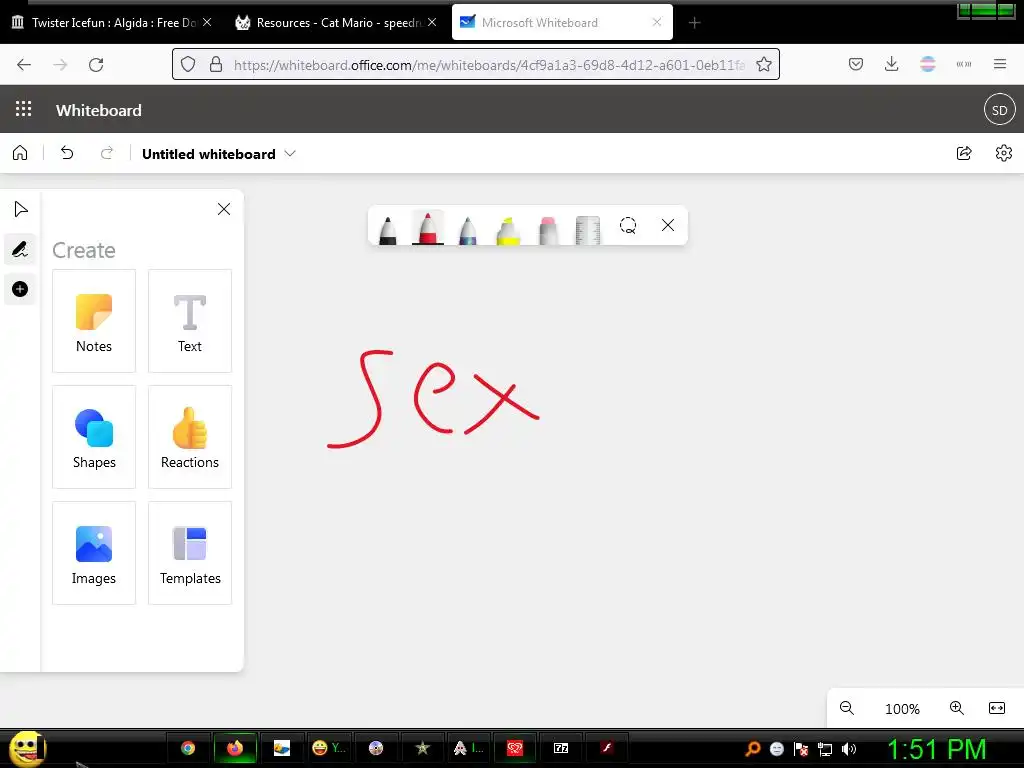The image size is (1024, 768).
Task: Open the smiley Start button
Action: point(27,748)
